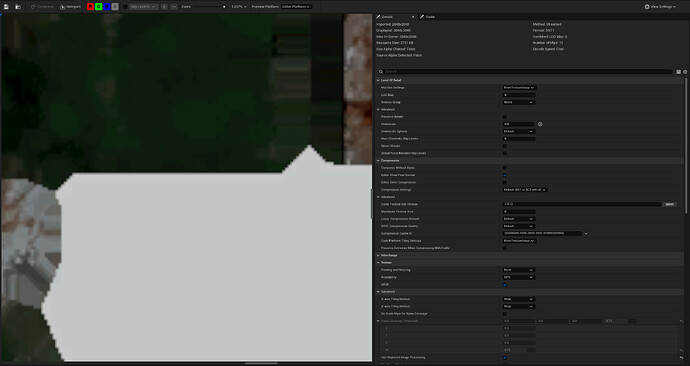Click the Oodle Texture Sdk Version field

582,204
